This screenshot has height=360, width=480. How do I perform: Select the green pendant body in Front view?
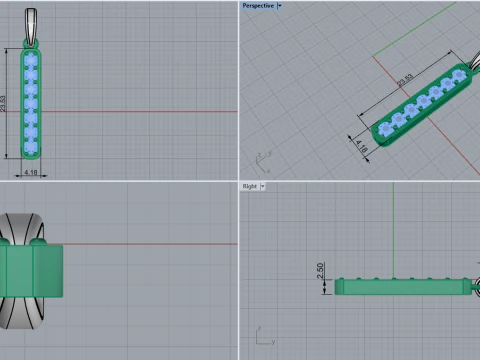pyautogui.click(x=32, y=271)
